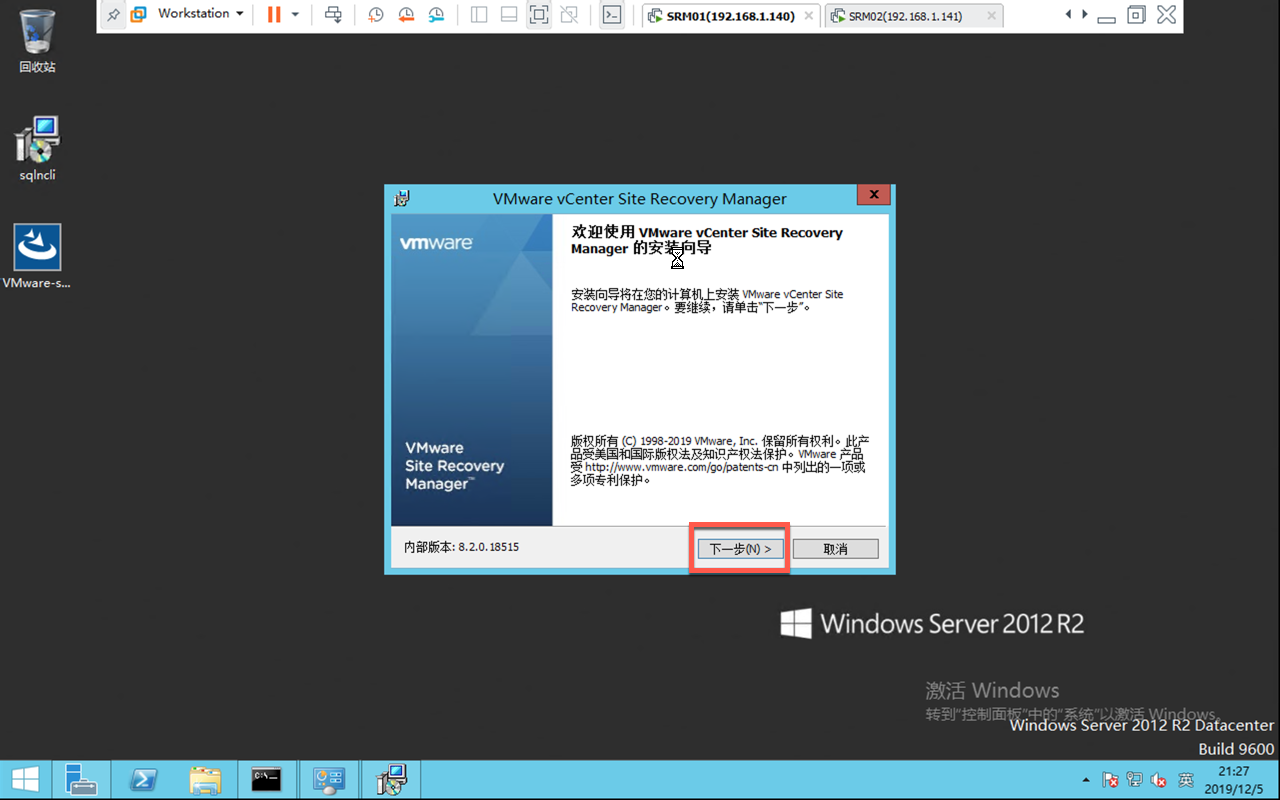Close the SRM02 tab
The width and height of the screenshot is (1280, 800).
click(x=990, y=16)
